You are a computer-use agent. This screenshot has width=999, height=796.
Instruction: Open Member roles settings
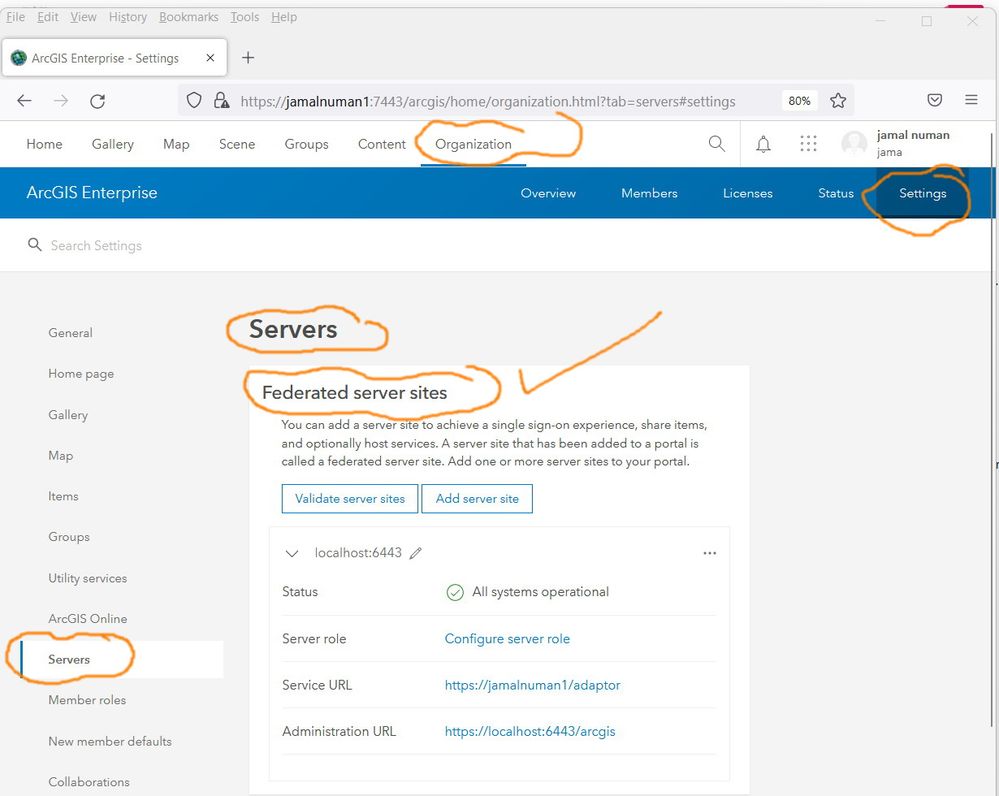[87, 700]
